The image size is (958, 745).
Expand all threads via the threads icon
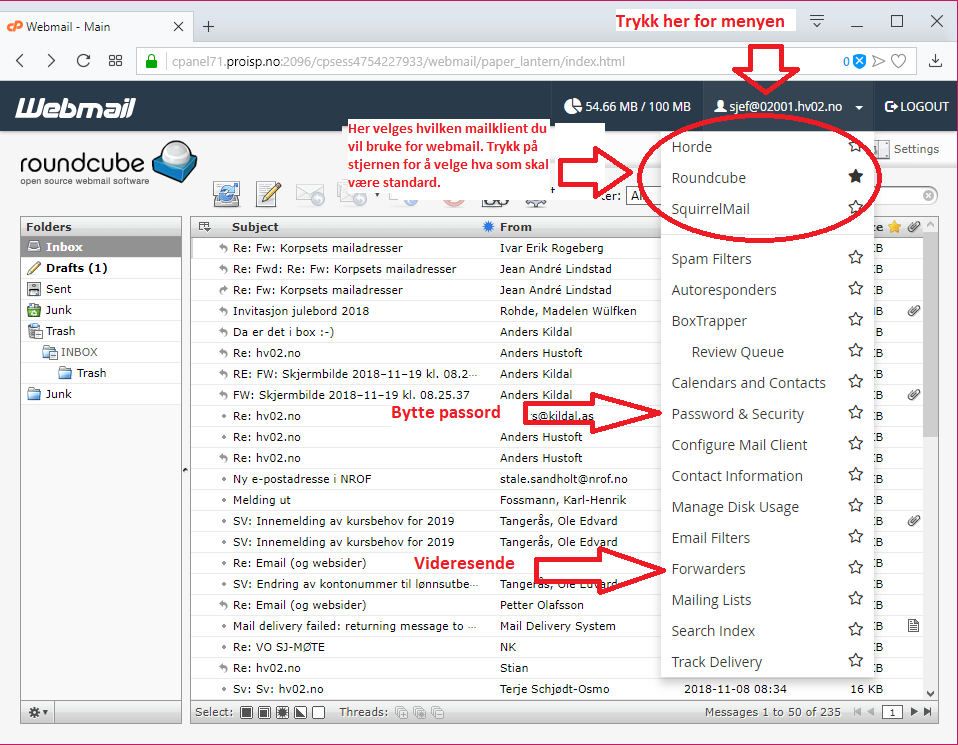pyautogui.click(x=402, y=712)
